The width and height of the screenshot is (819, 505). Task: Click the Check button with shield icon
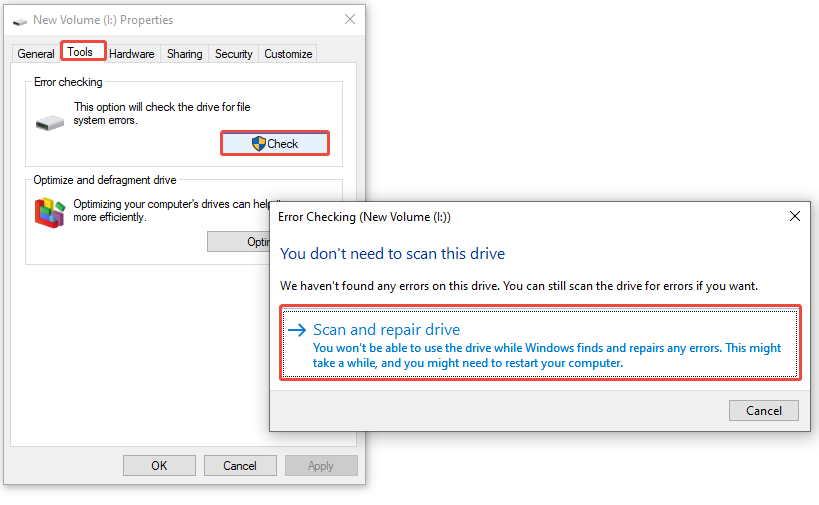click(275, 144)
